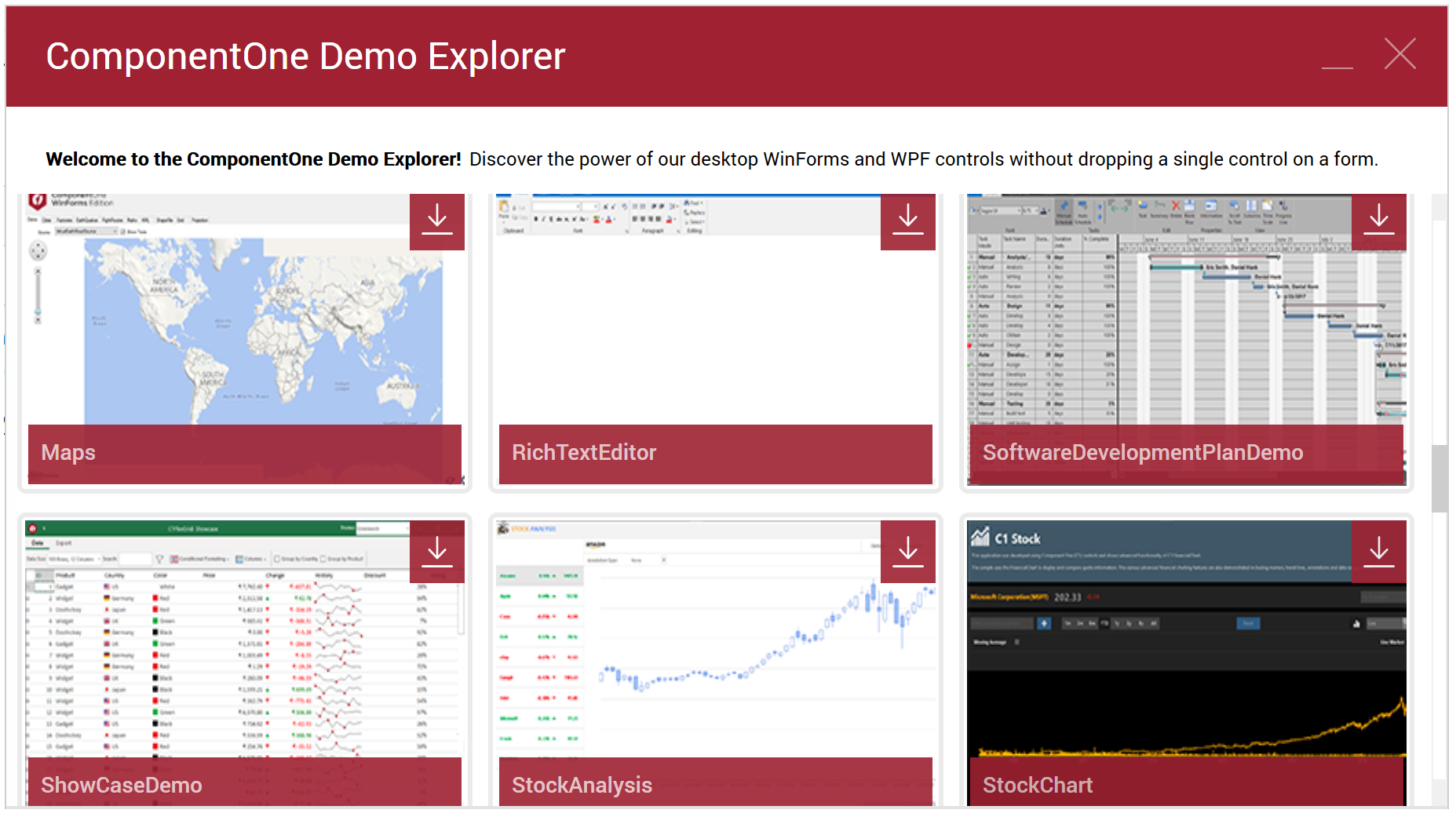This screenshot has width=1456, height=817.
Task: Download the StockChart demo
Action: [x=1379, y=552]
